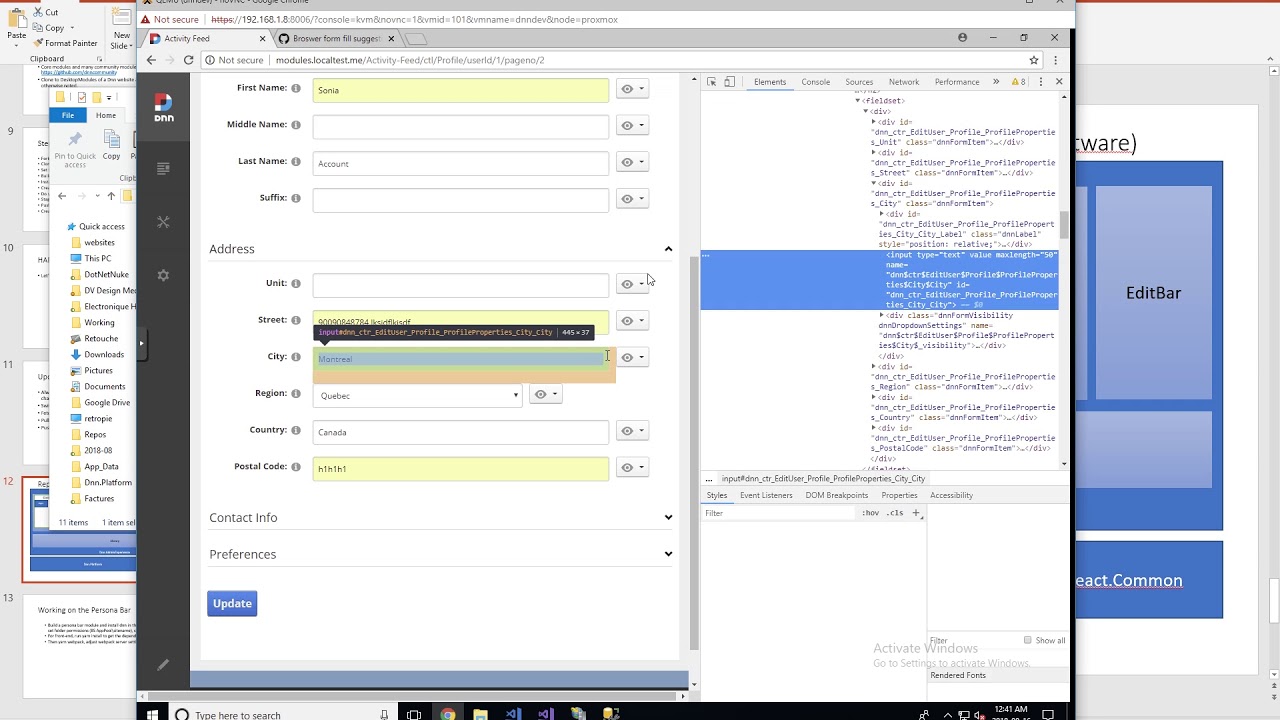This screenshot has height=720, width=1280.
Task: Reload the page with refresh icon
Action: 188,60
